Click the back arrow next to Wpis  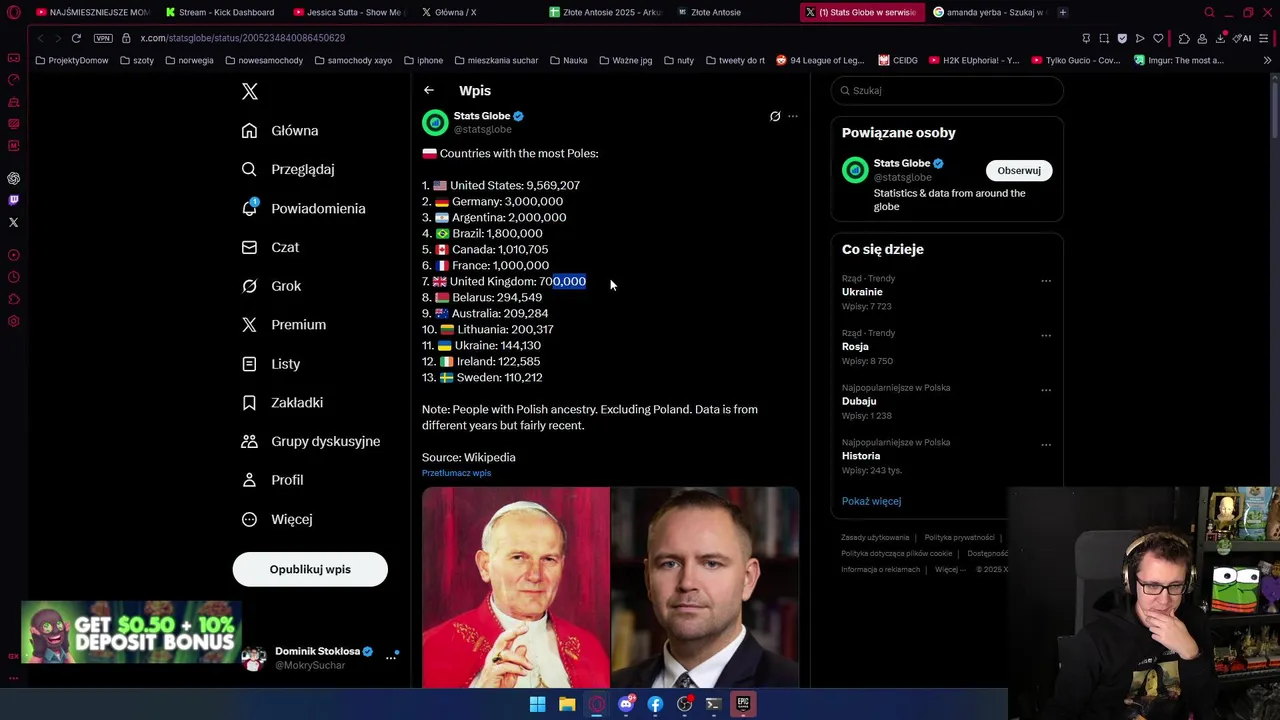pos(429,90)
